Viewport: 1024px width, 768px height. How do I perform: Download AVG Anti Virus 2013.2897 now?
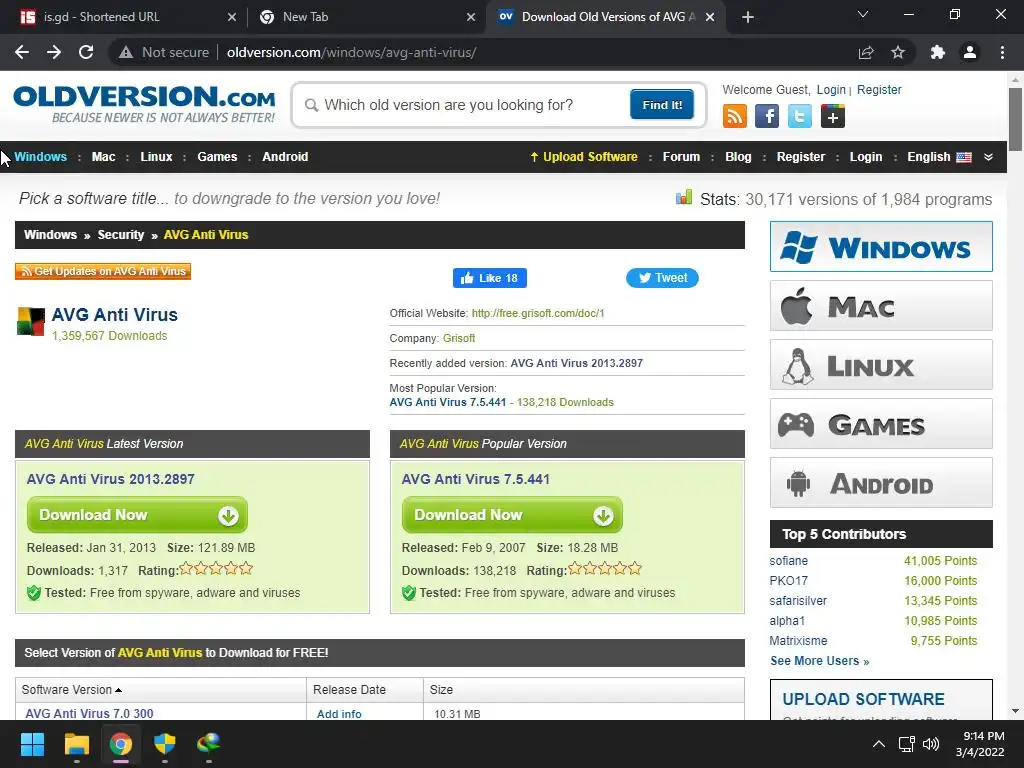click(137, 515)
